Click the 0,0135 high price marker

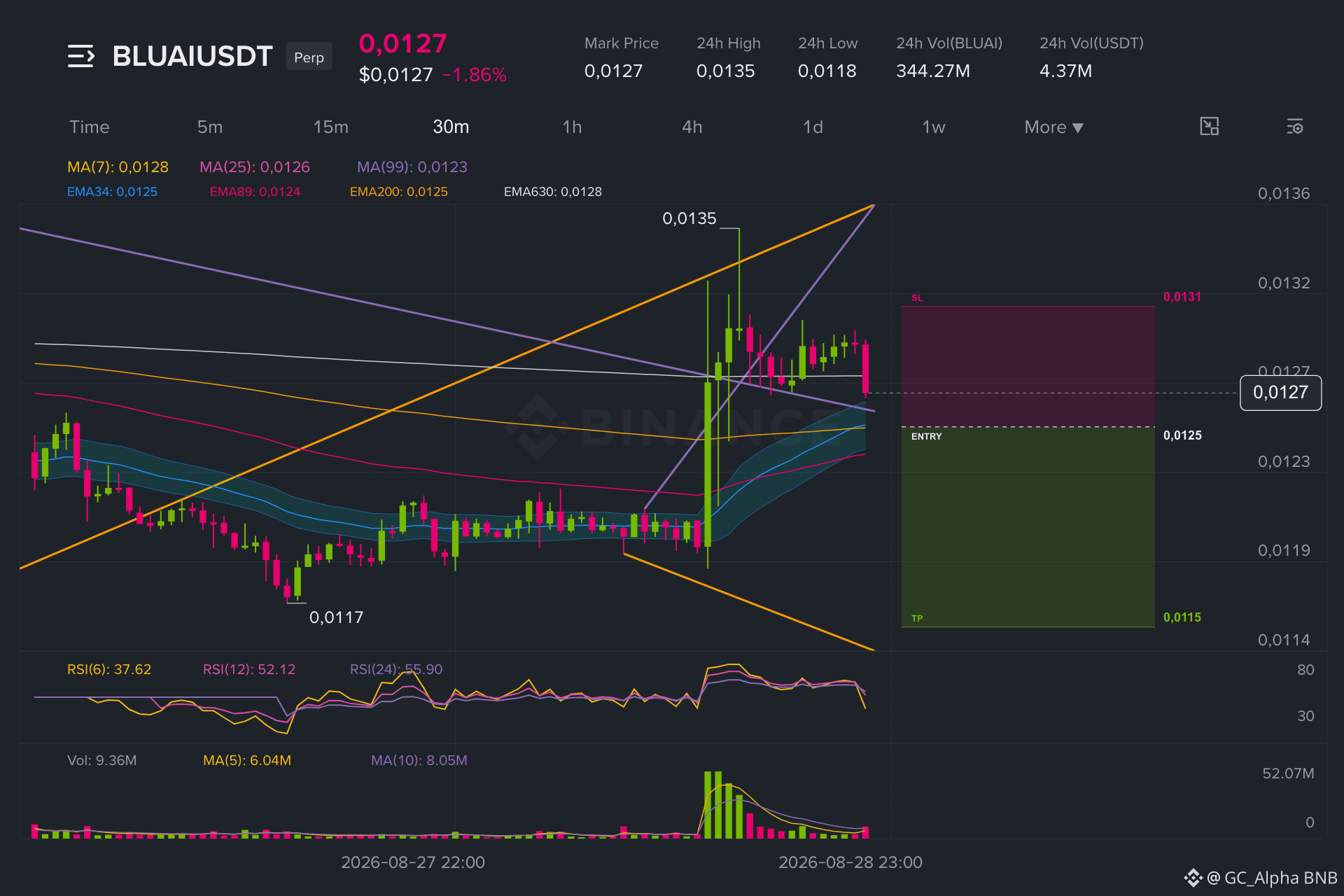[689, 218]
